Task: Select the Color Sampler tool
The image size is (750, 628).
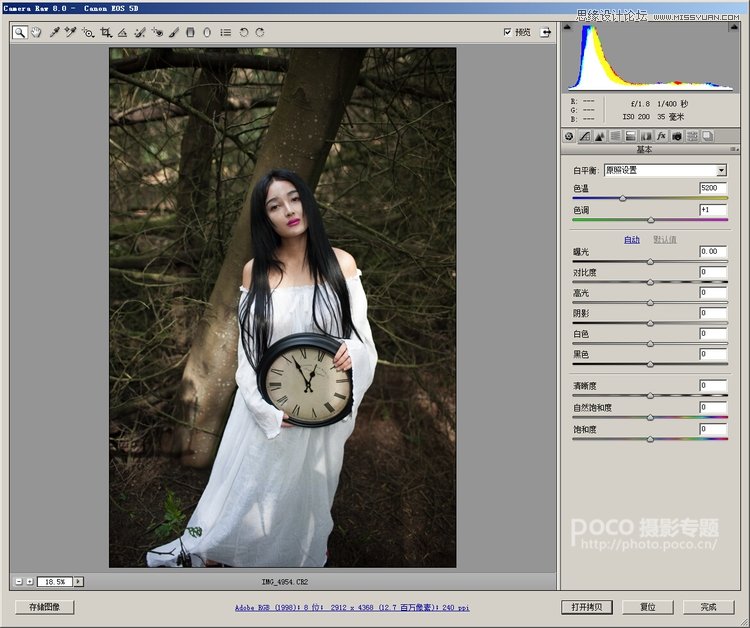Action: pyautogui.click(x=71, y=33)
